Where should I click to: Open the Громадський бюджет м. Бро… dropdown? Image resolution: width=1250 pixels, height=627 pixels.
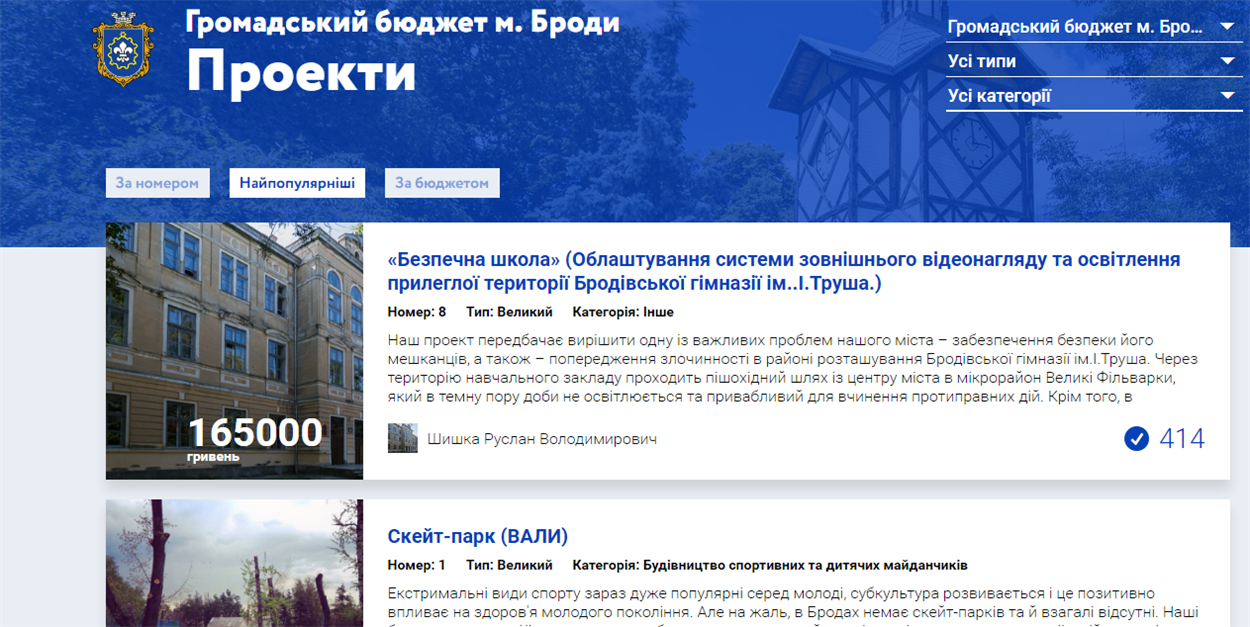pyautogui.click(x=1075, y=27)
